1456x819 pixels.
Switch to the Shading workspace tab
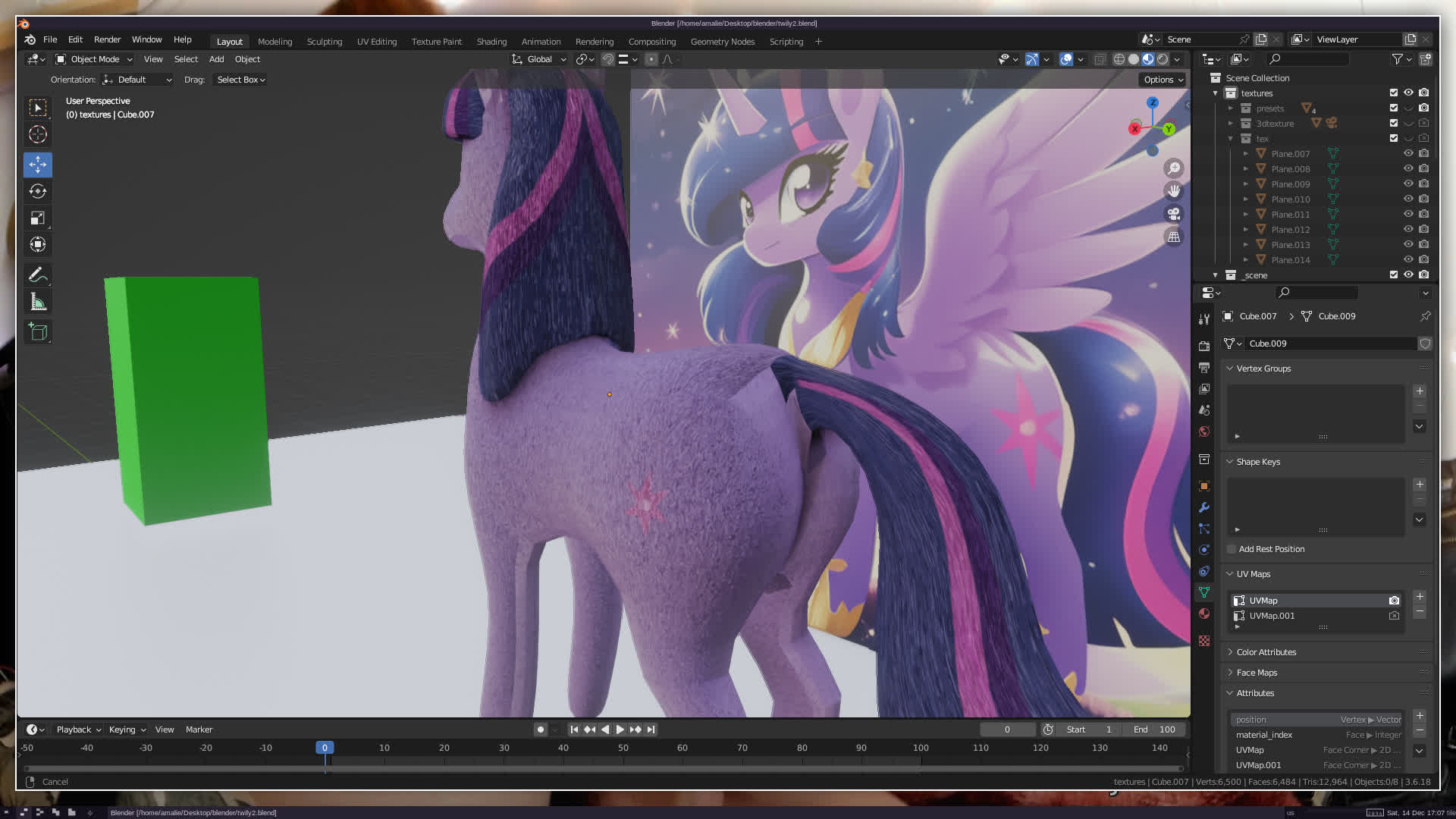click(x=491, y=42)
